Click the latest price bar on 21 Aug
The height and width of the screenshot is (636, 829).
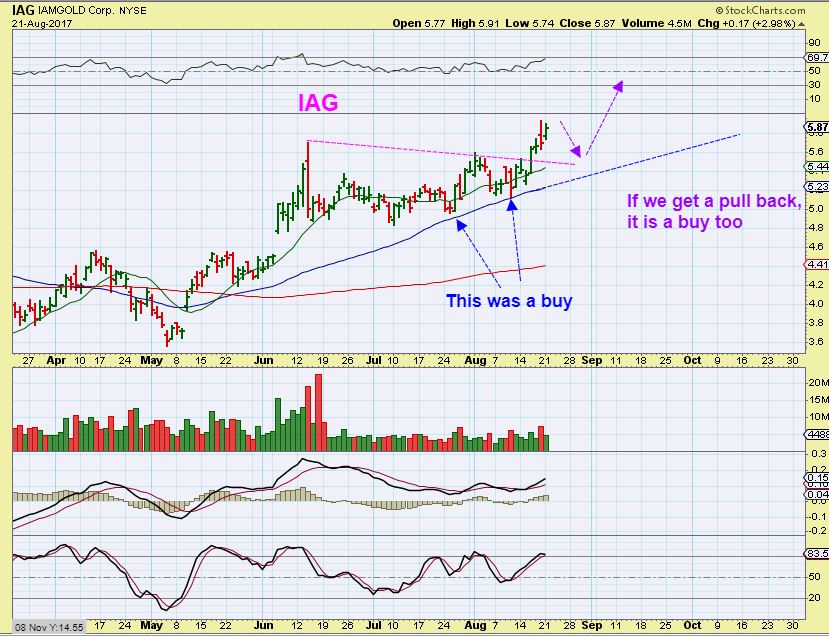(546, 130)
